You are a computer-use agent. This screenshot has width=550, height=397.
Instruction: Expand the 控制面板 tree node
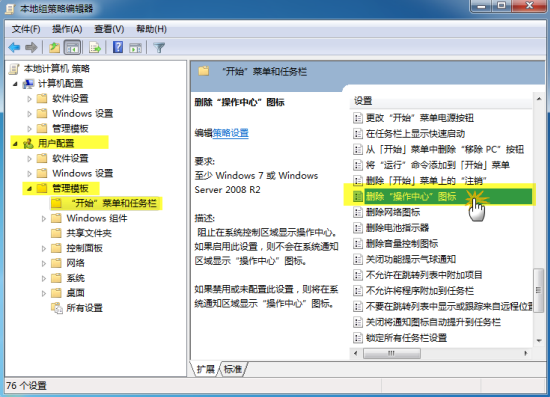point(44,248)
